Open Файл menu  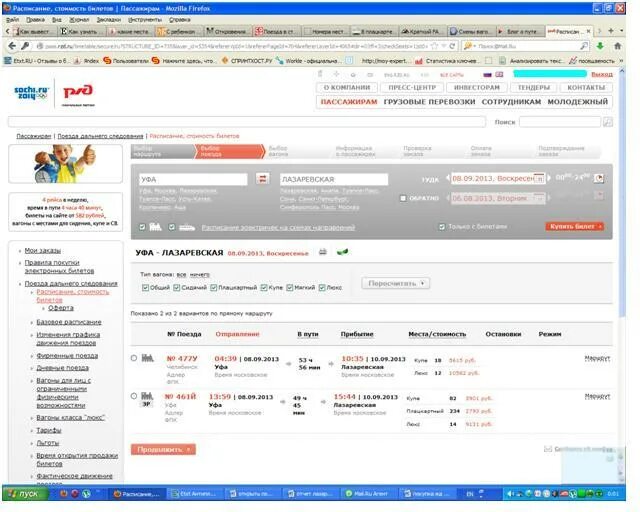click(x=12, y=19)
